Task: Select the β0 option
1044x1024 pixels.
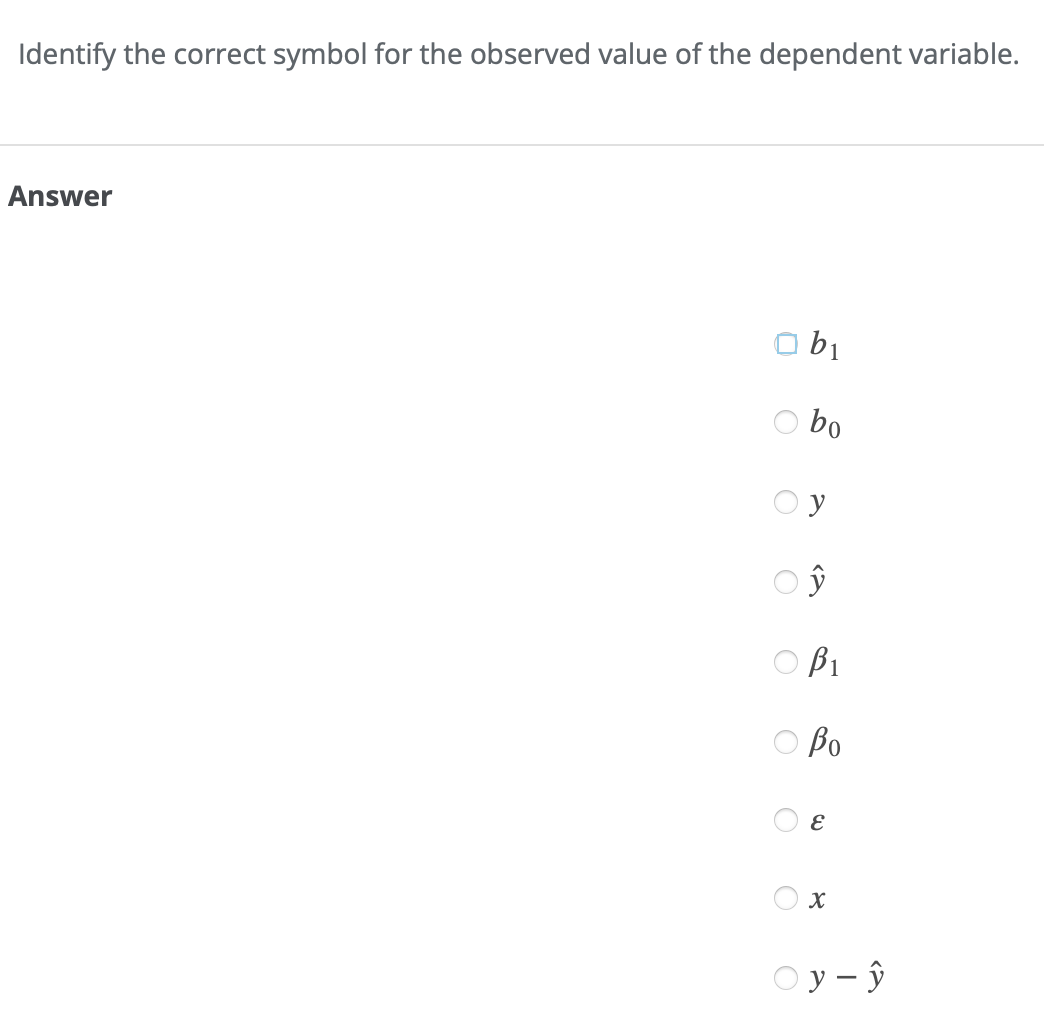Action: 786,742
